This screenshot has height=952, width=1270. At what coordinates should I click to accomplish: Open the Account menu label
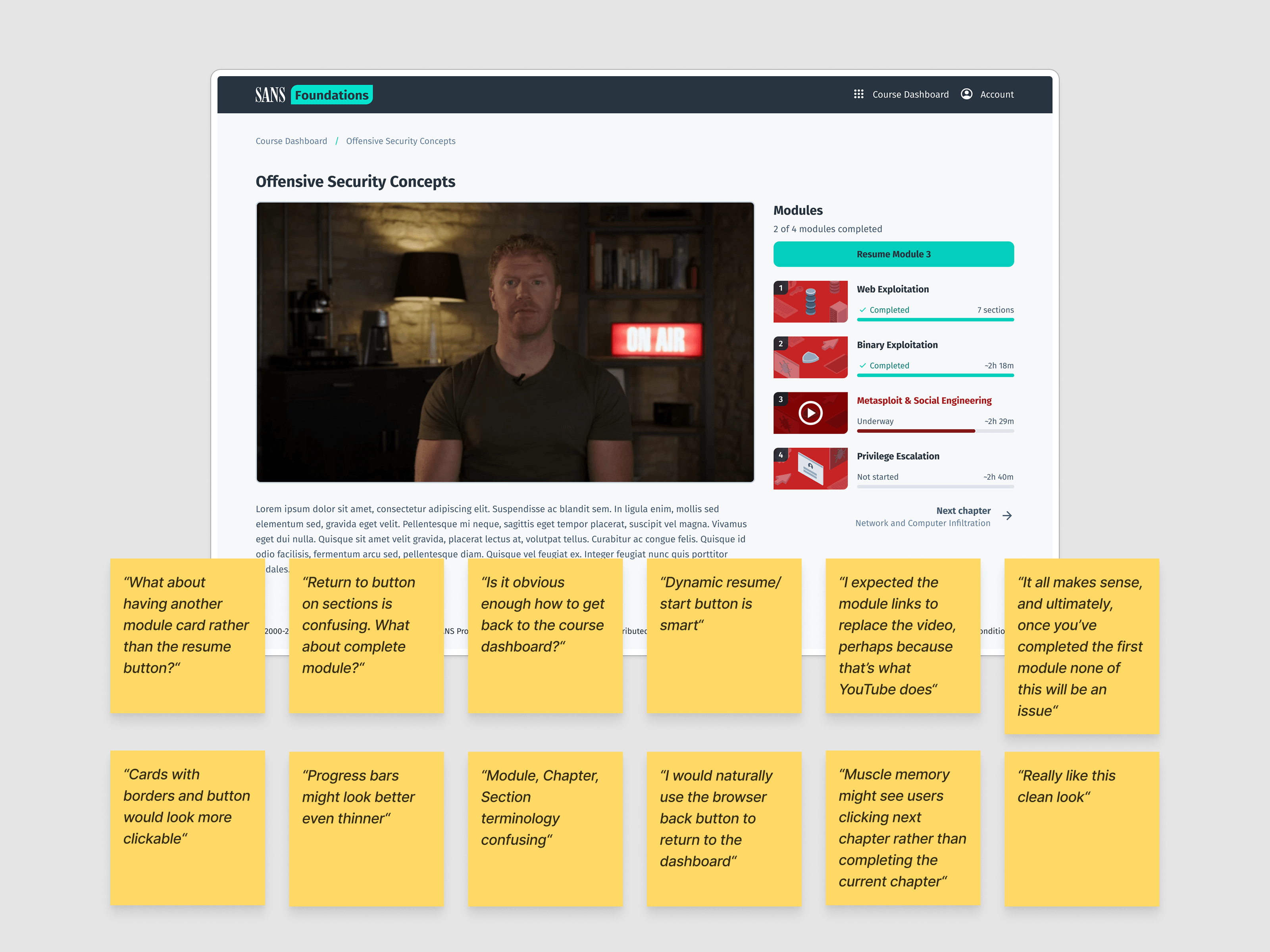click(x=997, y=95)
